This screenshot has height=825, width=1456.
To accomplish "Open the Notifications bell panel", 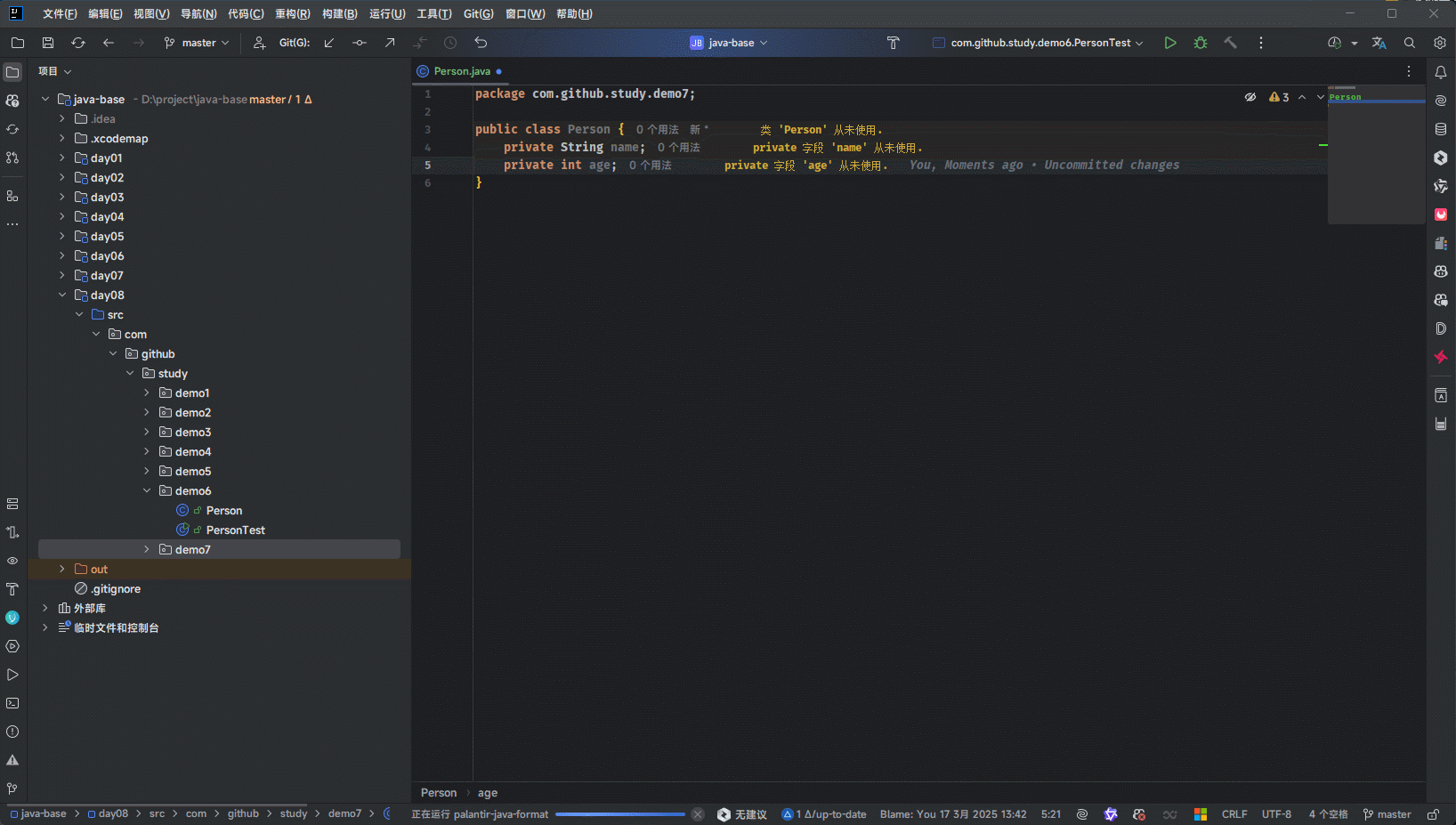I will (1441, 72).
